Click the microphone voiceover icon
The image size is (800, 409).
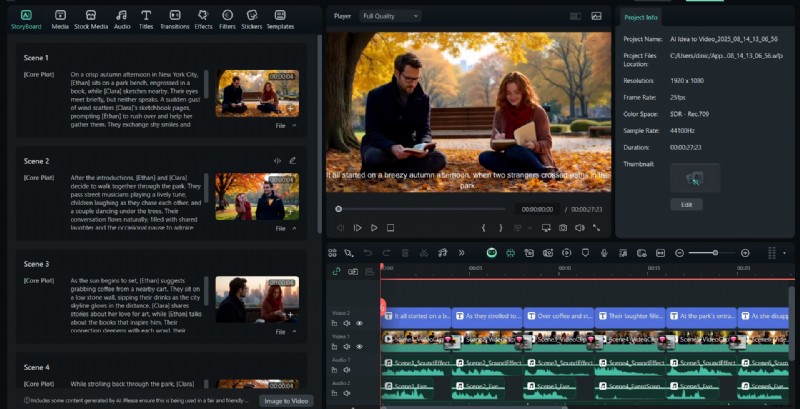[604, 253]
